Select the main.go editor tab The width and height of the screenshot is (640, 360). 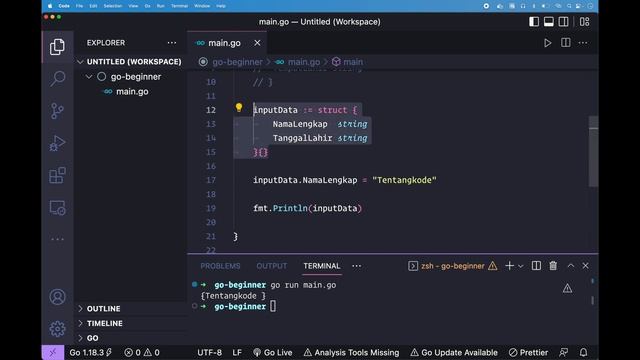[224, 43]
